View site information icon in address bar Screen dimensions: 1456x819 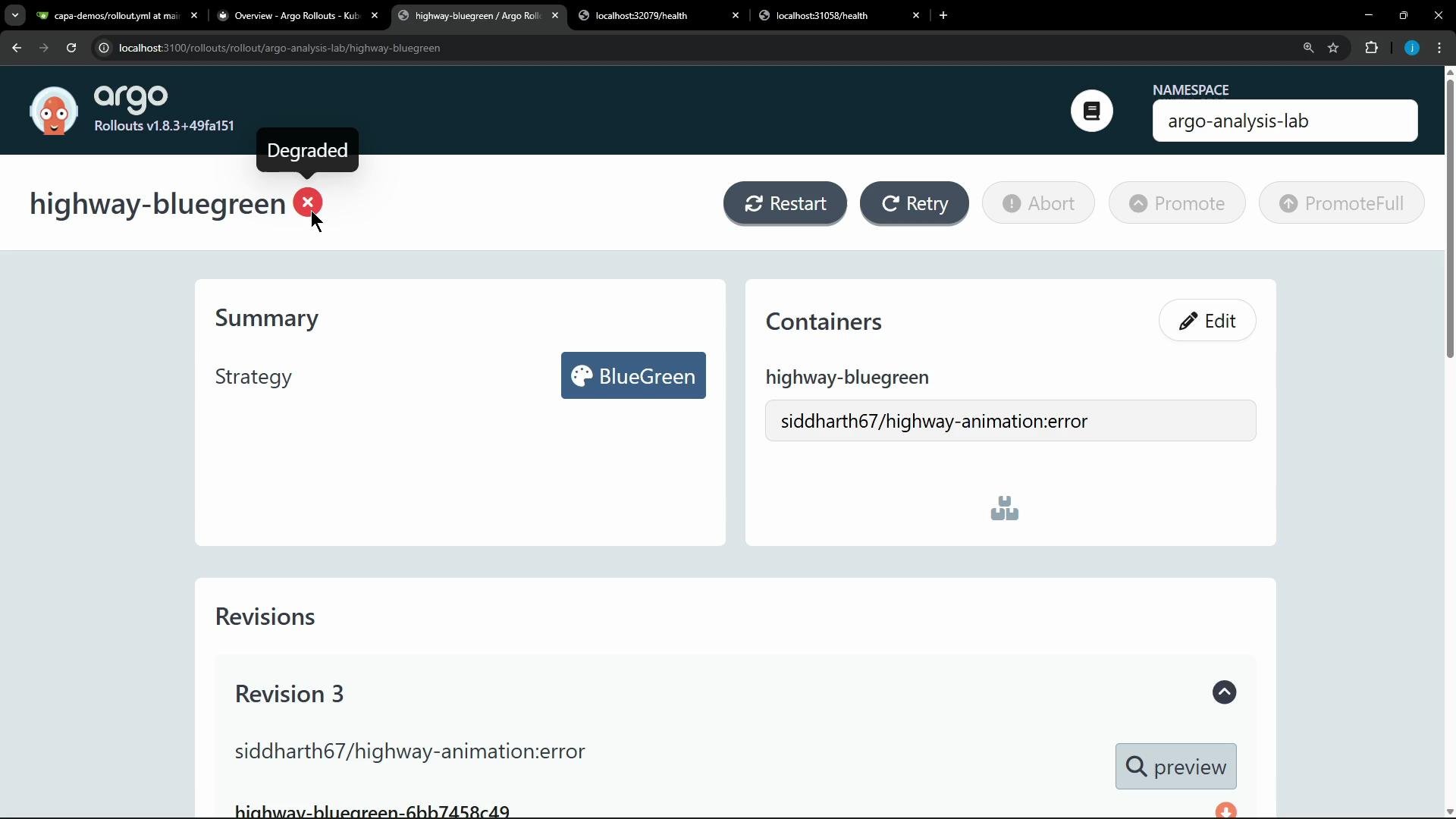tap(104, 48)
